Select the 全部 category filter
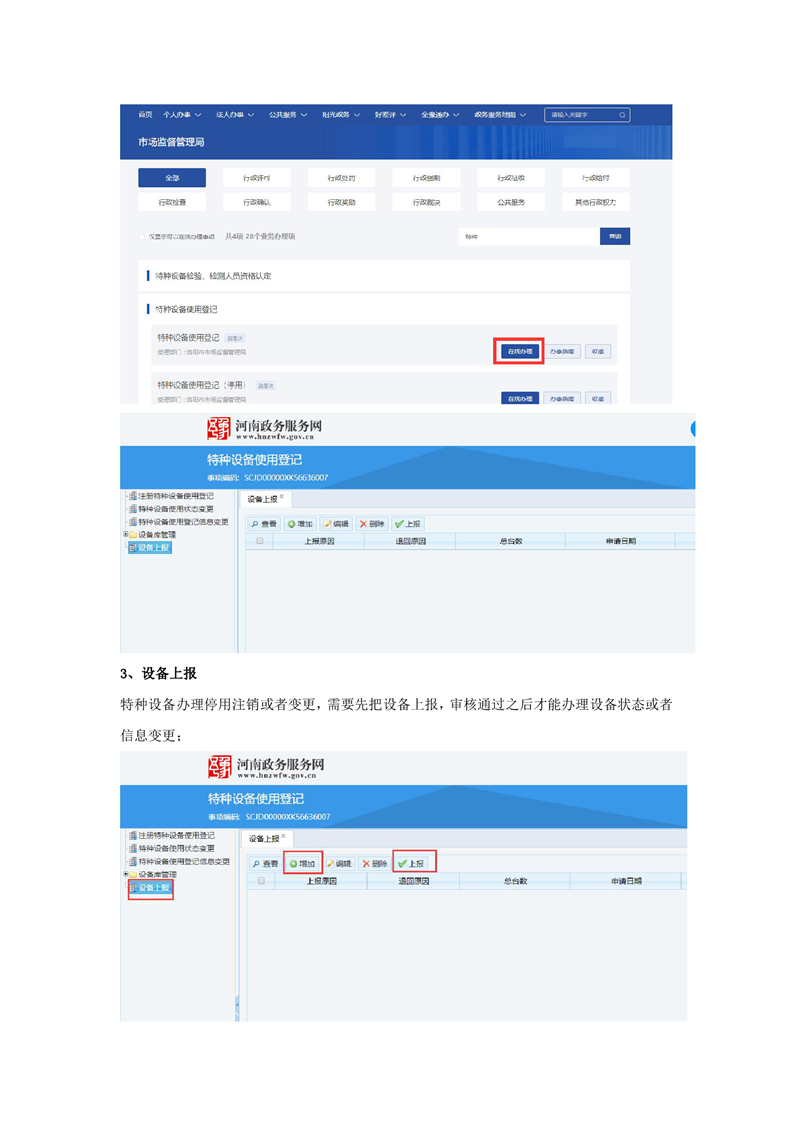793x1122 pixels. tap(172, 177)
